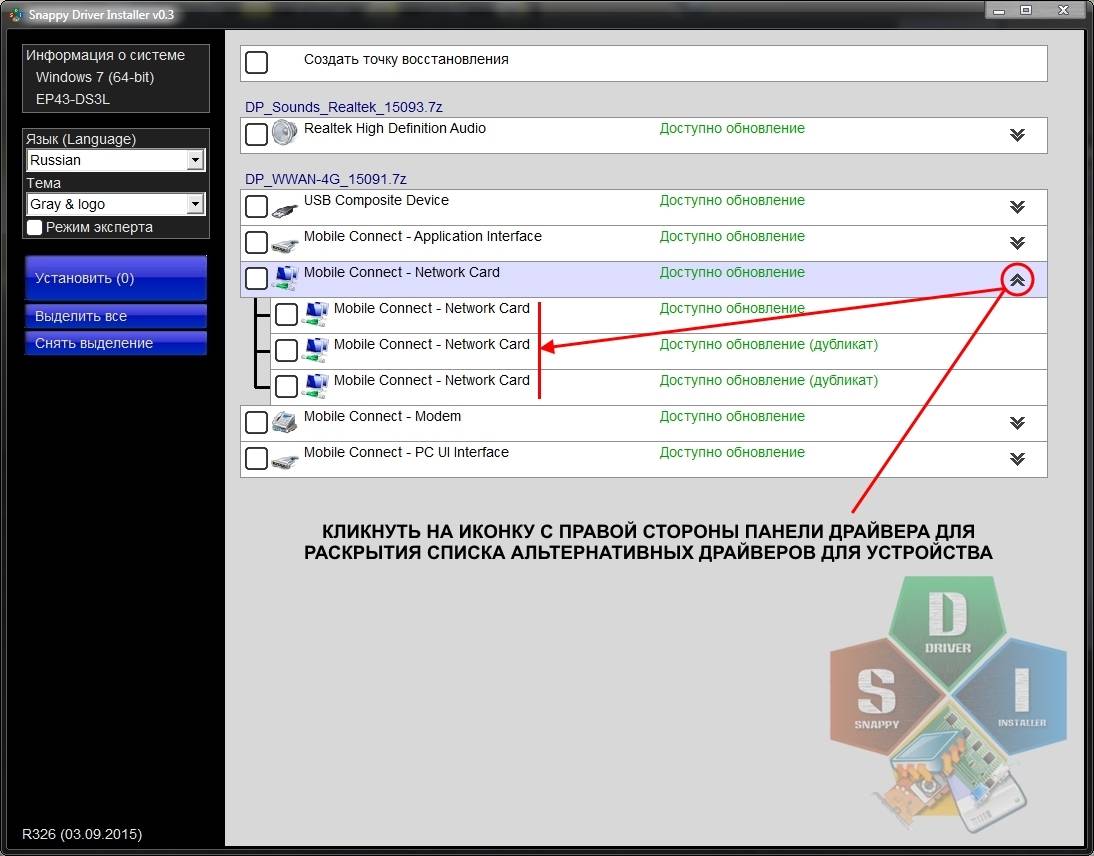
Task: Open the Тема dropdown showing Gray & logo
Action: tap(116, 204)
